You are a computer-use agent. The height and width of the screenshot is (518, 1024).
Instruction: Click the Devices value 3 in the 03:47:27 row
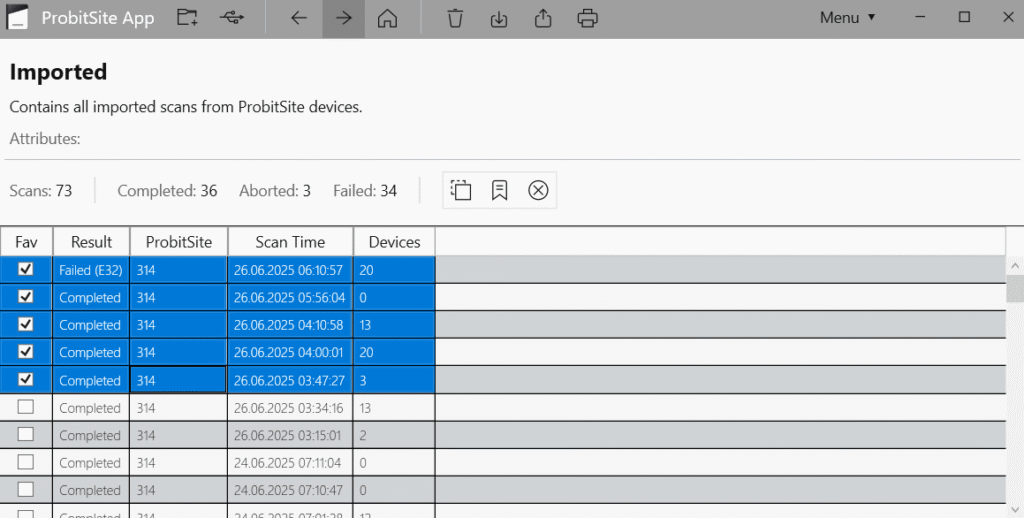(394, 380)
